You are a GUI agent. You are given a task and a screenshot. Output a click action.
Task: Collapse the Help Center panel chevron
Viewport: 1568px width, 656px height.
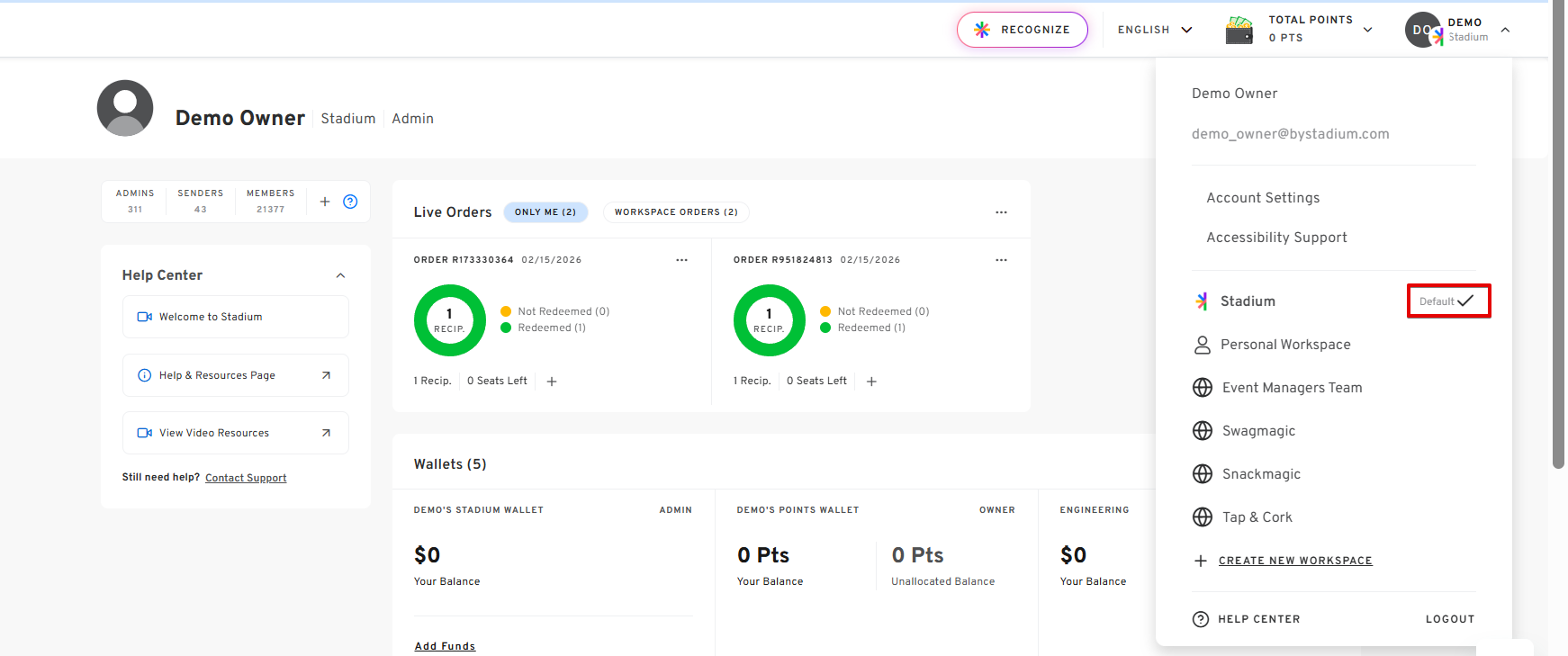[340, 275]
